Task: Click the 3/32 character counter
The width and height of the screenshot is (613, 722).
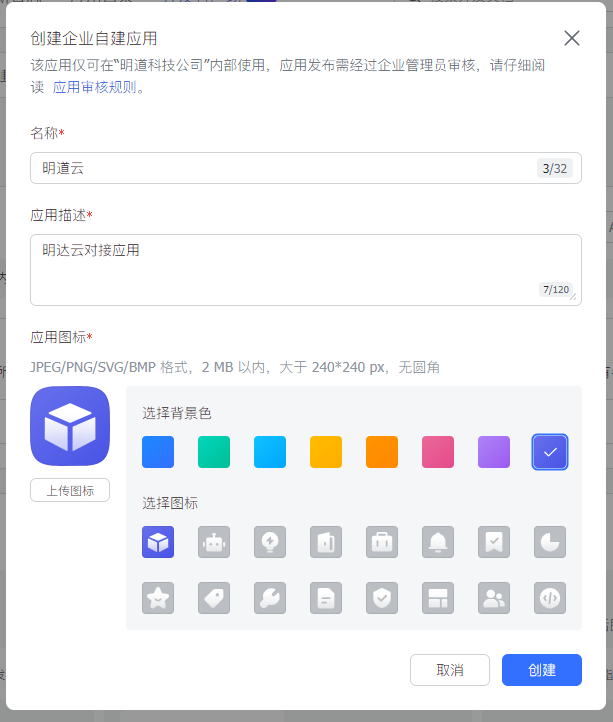Action: (x=555, y=169)
